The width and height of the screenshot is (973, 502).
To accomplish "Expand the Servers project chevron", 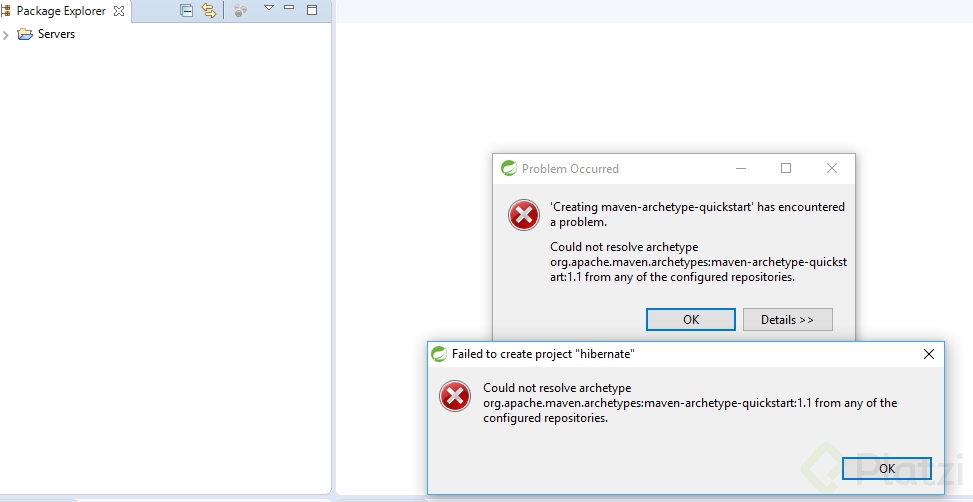I will [x=6, y=35].
